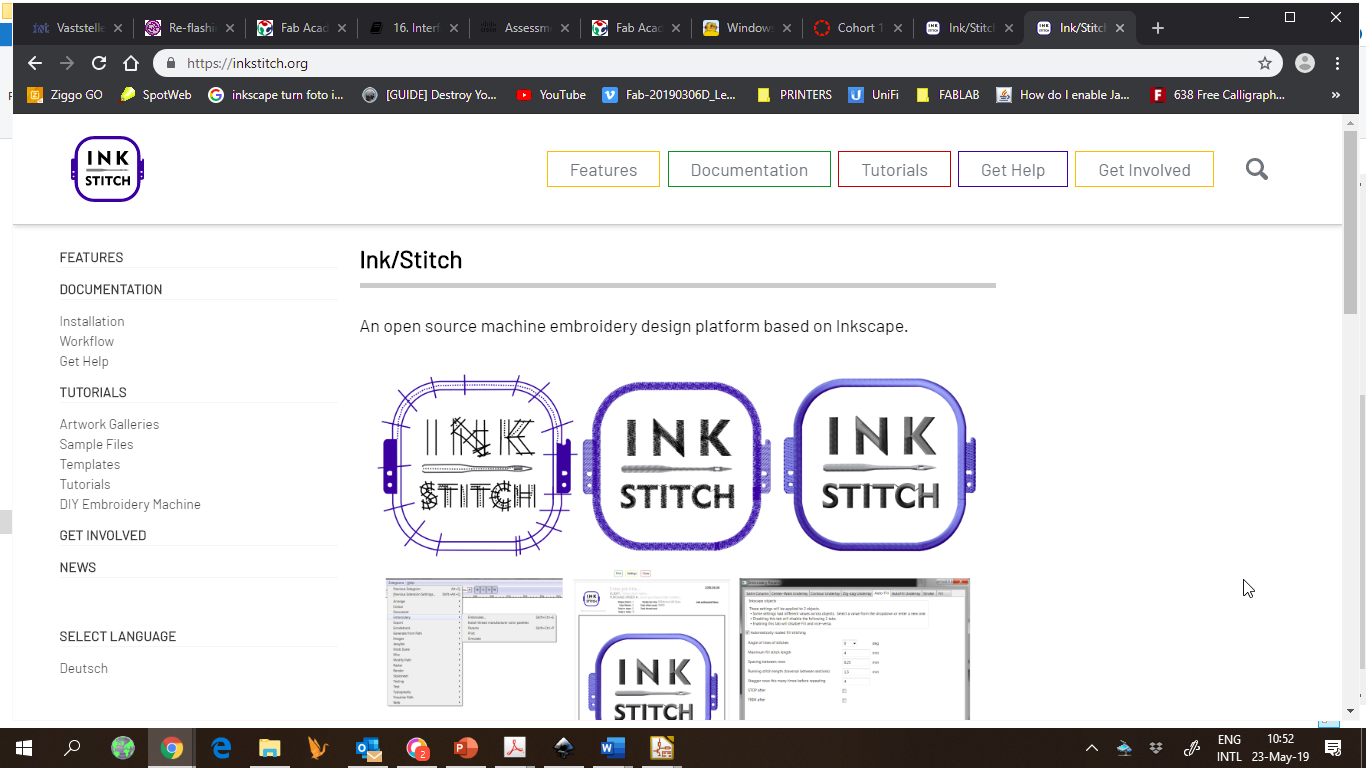Switch site language to Deutsch
1366x768 pixels.
click(x=84, y=668)
